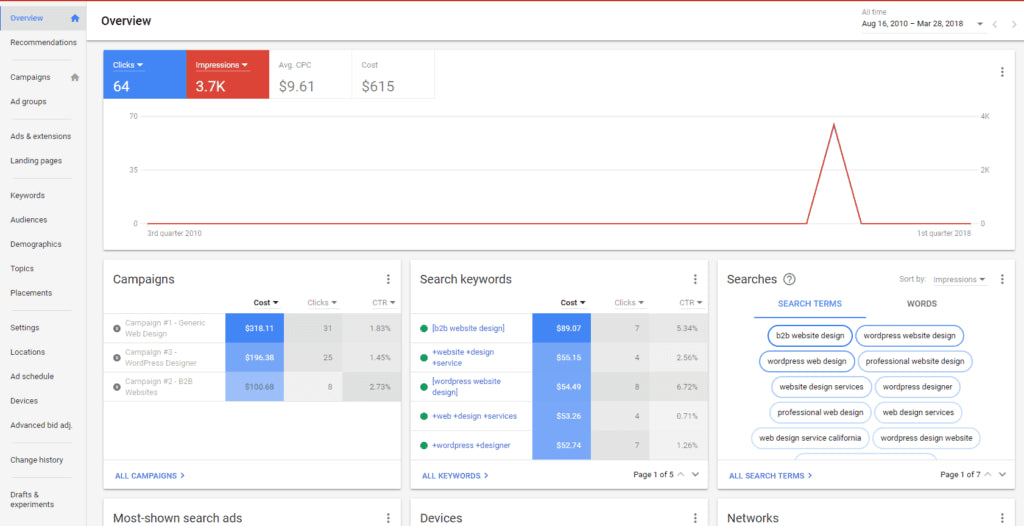Click the home icon next to Overview
Viewport: 1024px width, 526px height.
tap(75, 18)
